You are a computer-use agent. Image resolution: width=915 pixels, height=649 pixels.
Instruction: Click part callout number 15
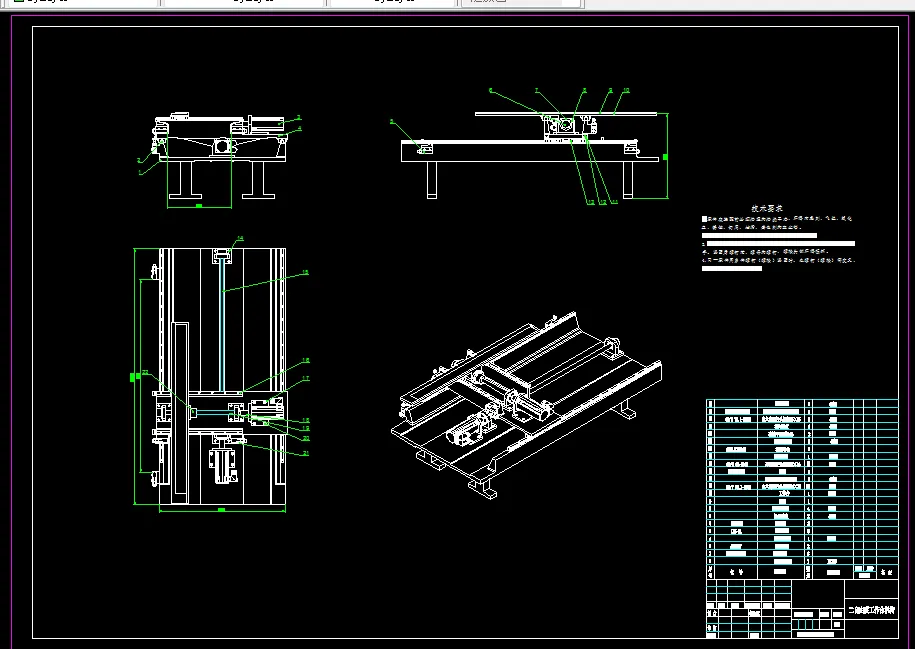pyautogui.click(x=305, y=272)
